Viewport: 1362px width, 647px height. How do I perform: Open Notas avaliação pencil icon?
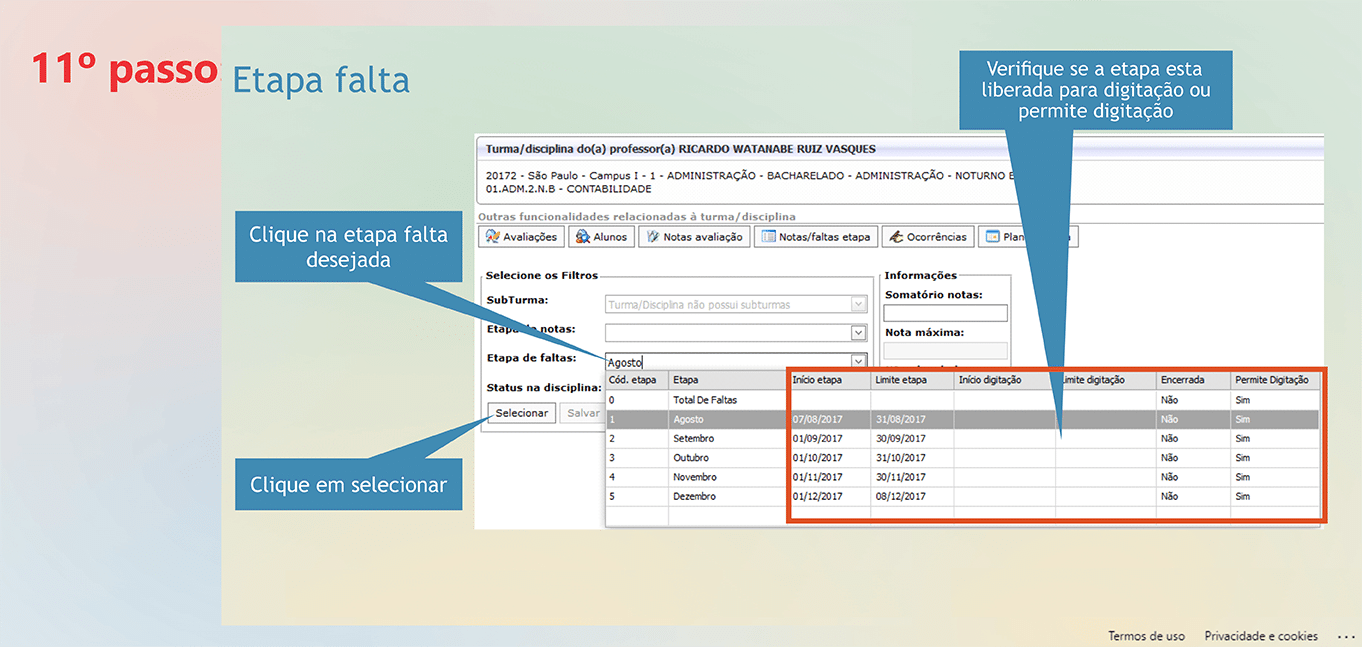651,237
